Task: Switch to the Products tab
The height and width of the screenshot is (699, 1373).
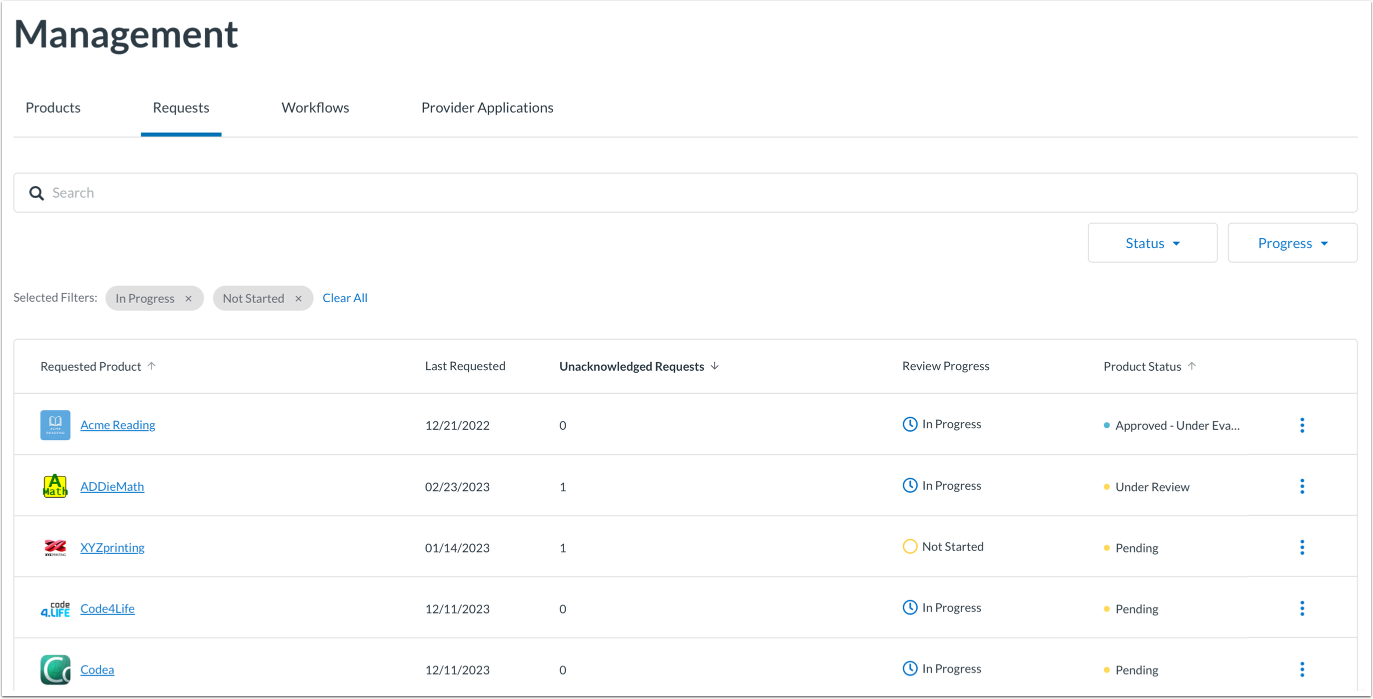Action: click(x=53, y=108)
